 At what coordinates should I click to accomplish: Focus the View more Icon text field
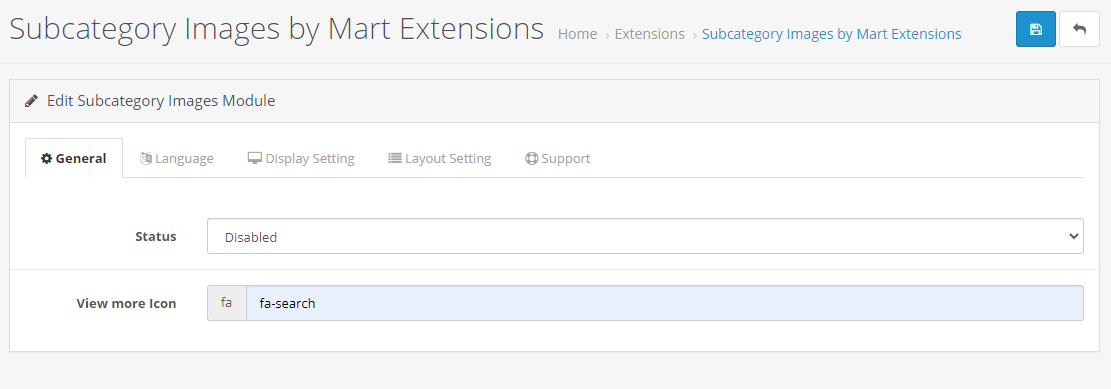(665, 303)
